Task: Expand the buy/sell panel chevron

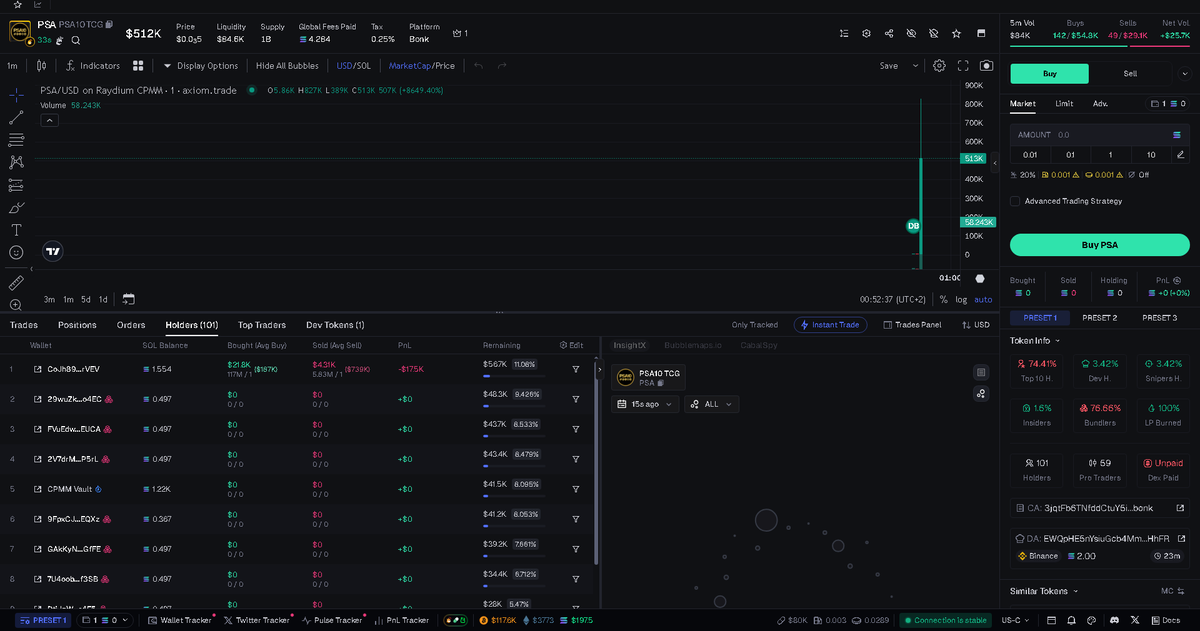Action: (x=1186, y=73)
